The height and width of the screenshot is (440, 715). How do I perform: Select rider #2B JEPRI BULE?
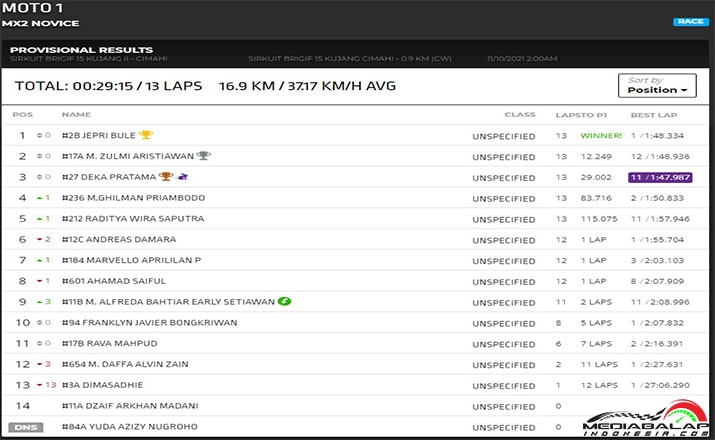pyautogui.click(x=98, y=135)
